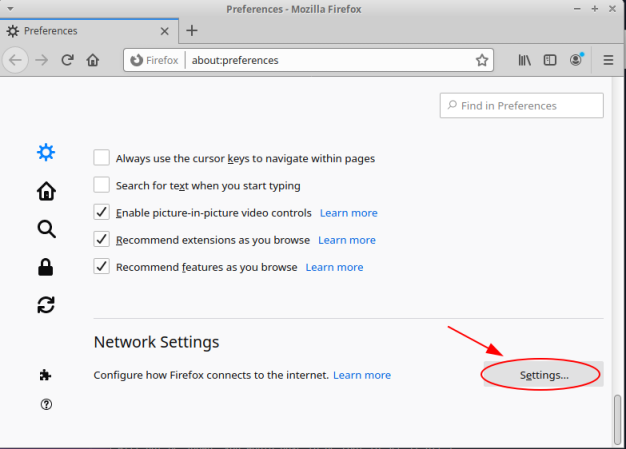Open the hamburger application menu
626x449 pixels.
click(x=608, y=60)
